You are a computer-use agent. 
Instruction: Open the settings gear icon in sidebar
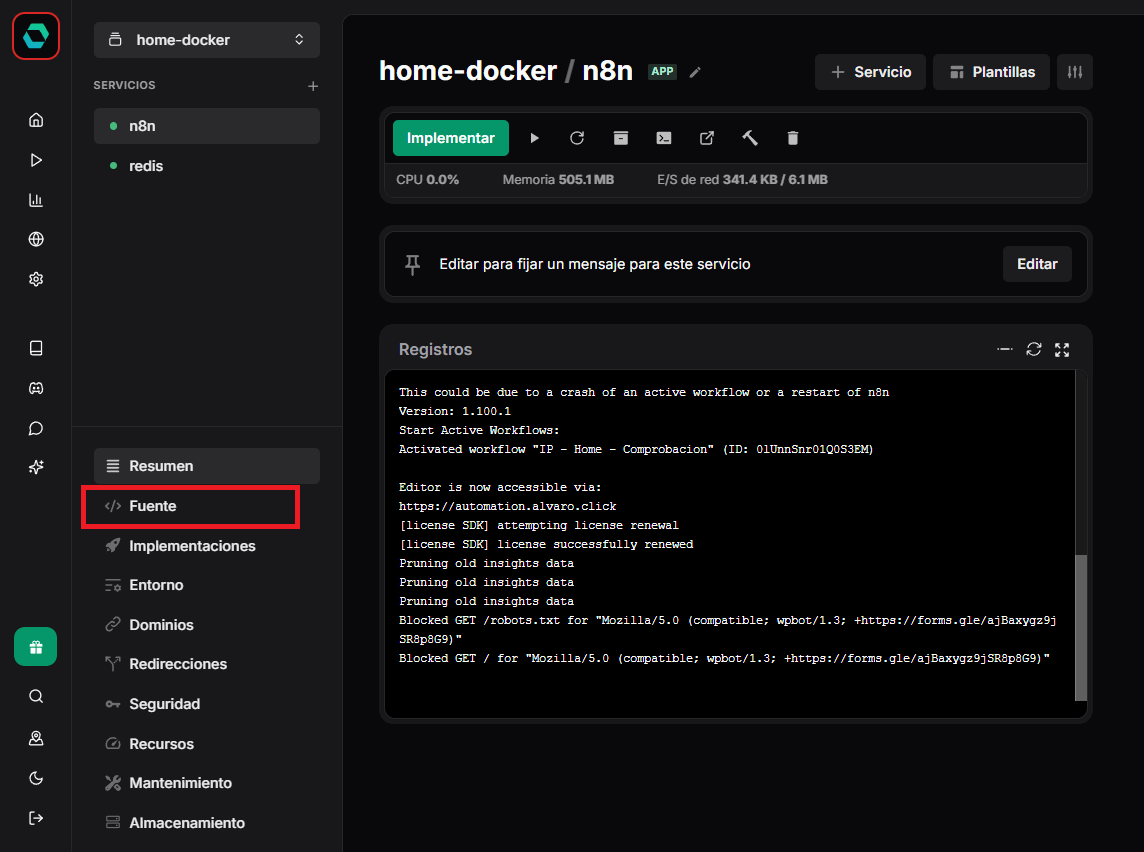coord(36,279)
